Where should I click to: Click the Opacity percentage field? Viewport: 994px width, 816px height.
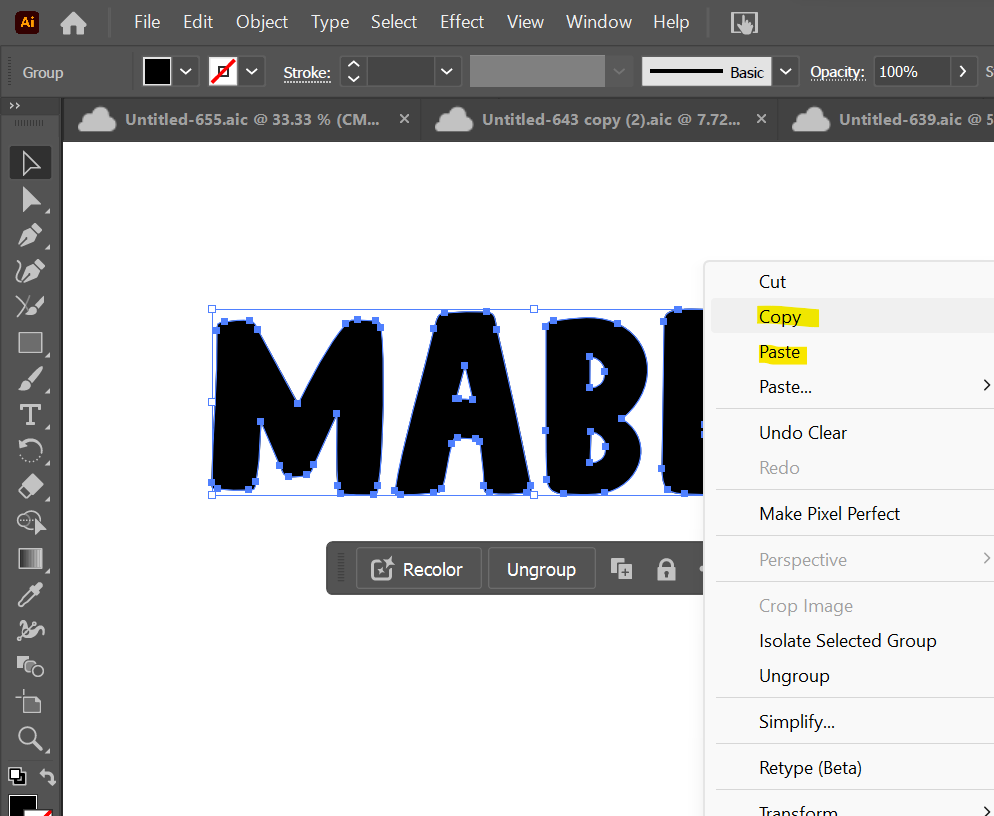click(910, 72)
